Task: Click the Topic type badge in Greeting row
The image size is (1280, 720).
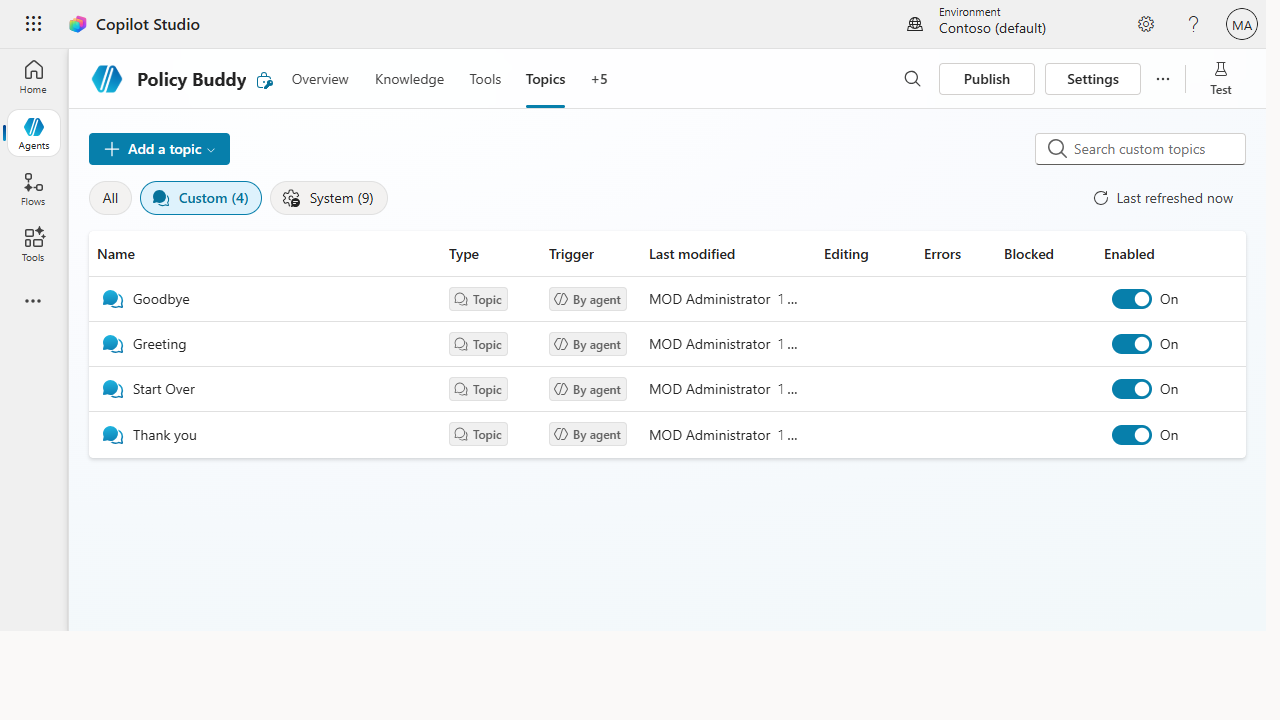Action: click(x=478, y=344)
